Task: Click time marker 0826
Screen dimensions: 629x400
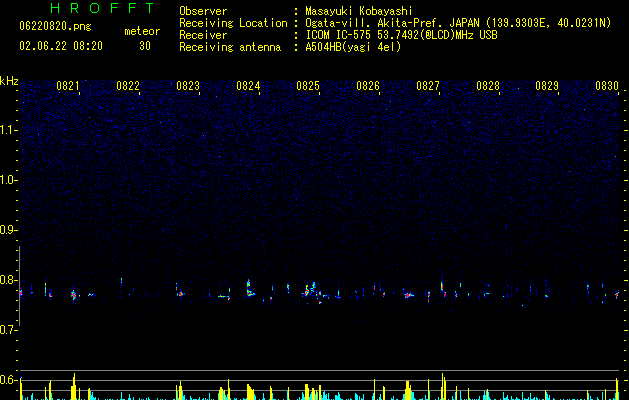Action: [x=368, y=86]
